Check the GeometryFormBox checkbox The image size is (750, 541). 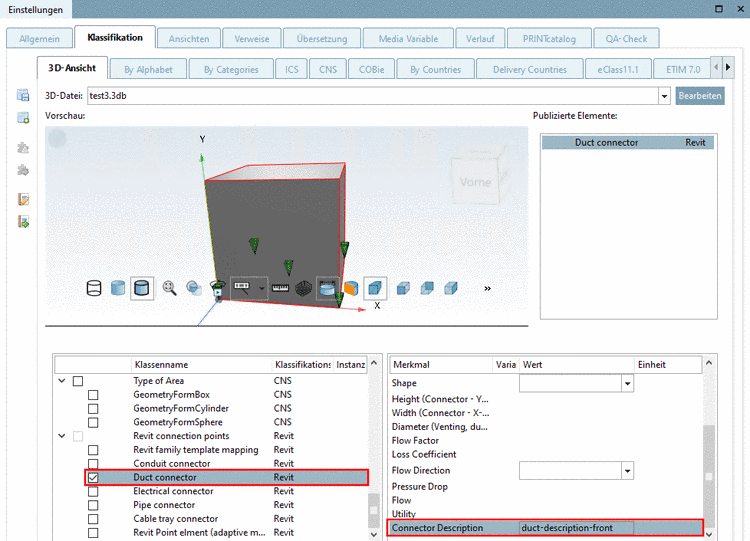point(93,395)
